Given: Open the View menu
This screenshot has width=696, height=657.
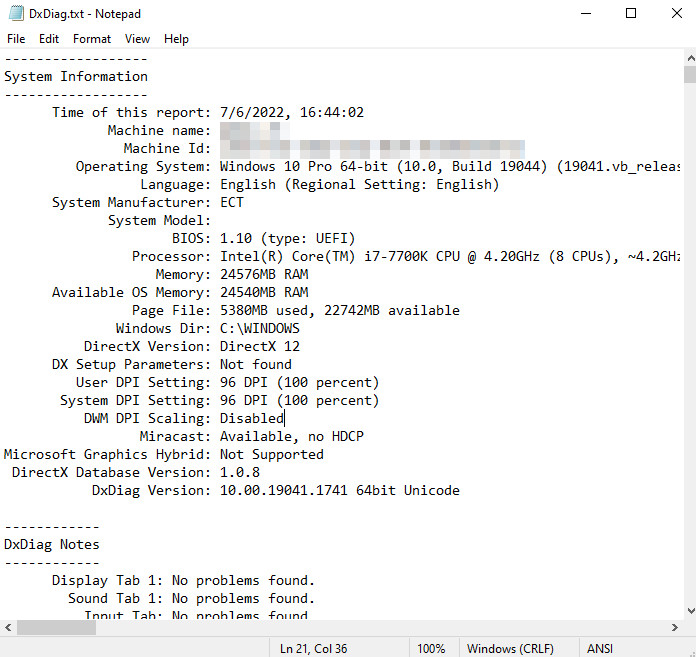Looking at the screenshot, I should click(x=137, y=39).
